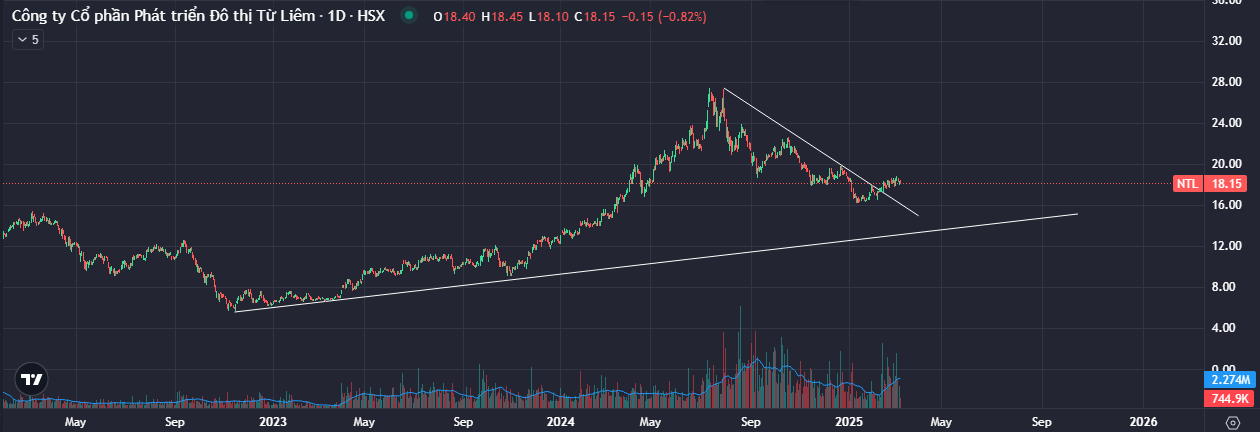Image resolution: width=1260 pixels, height=432 pixels.
Task: Click the open value O18.40
Action: [x=455, y=17]
